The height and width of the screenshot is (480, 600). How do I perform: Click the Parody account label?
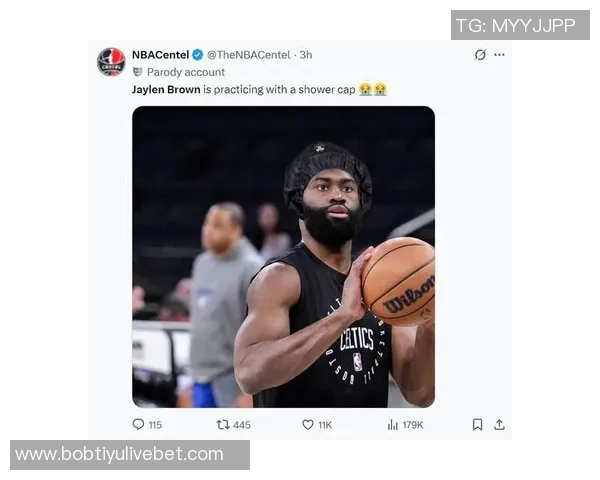(186, 72)
